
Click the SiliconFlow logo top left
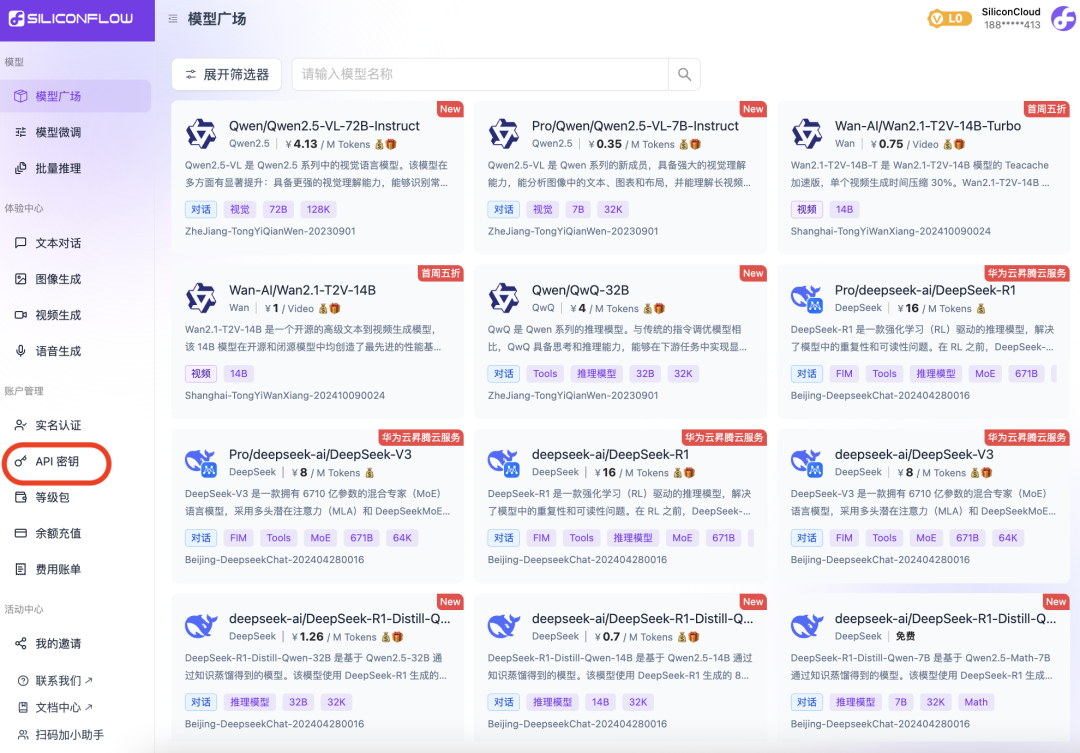pos(70,18)
